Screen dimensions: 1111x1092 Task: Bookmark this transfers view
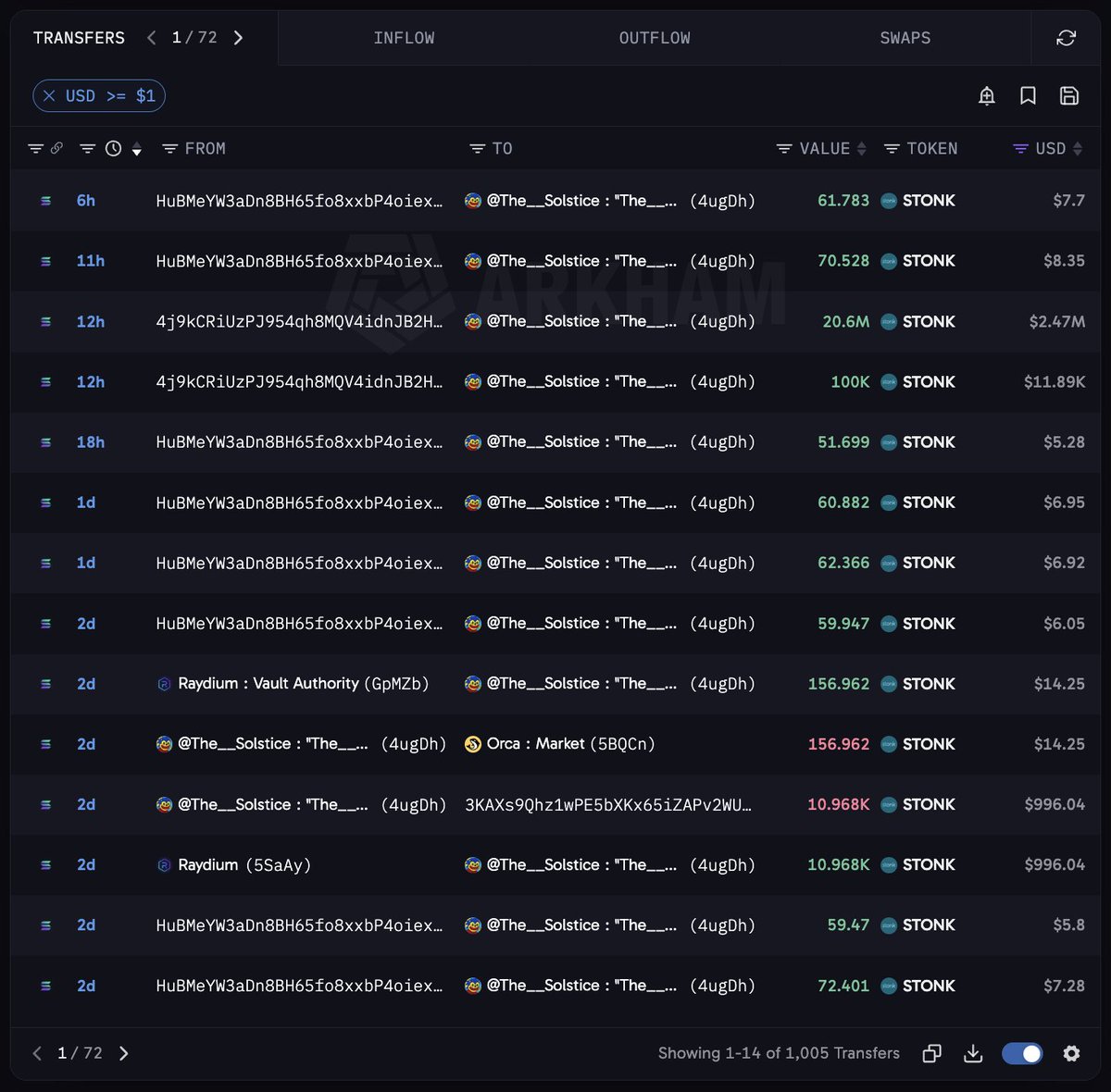pos(1028,96)
